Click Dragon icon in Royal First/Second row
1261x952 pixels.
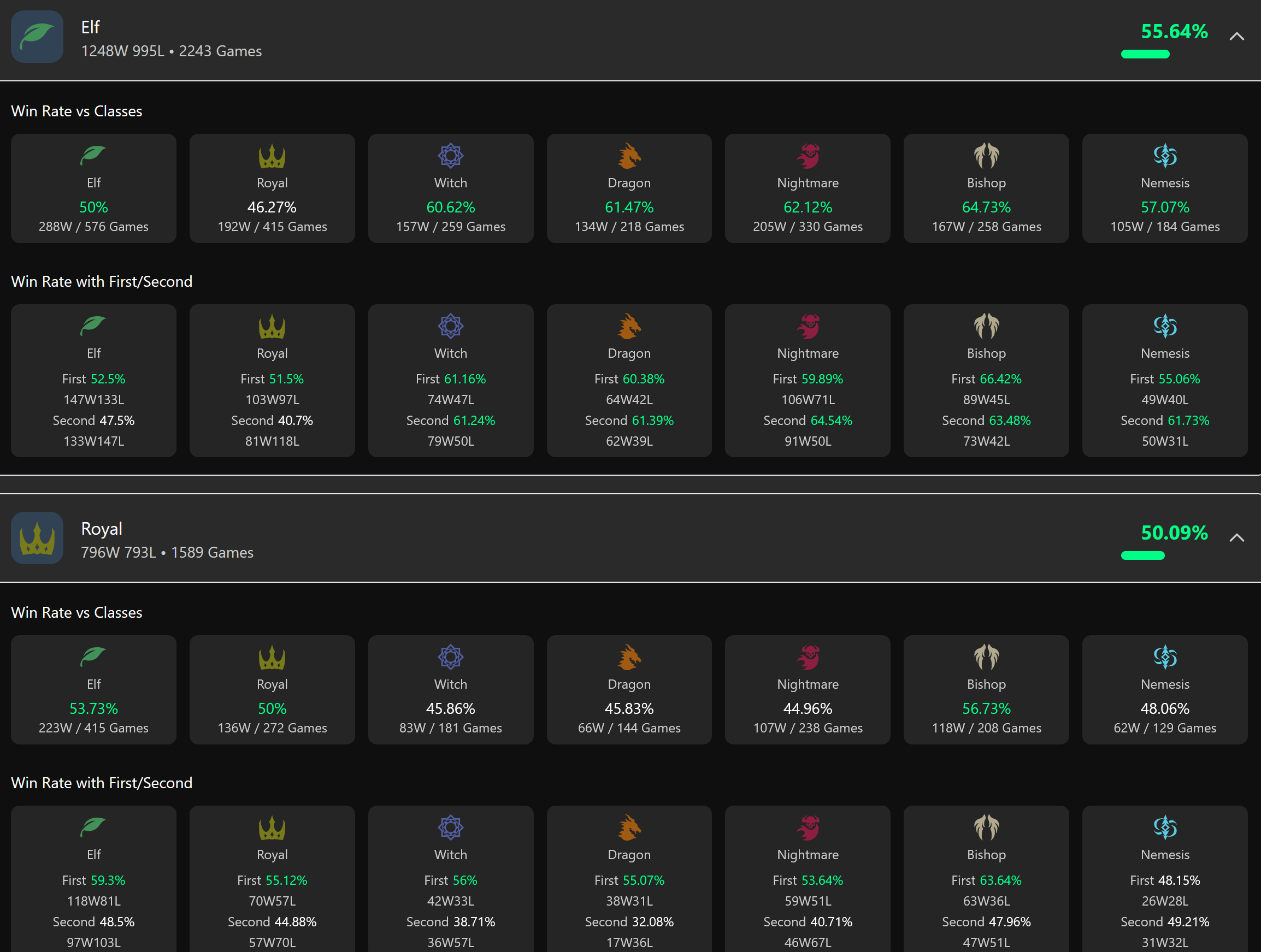[629, 827]
